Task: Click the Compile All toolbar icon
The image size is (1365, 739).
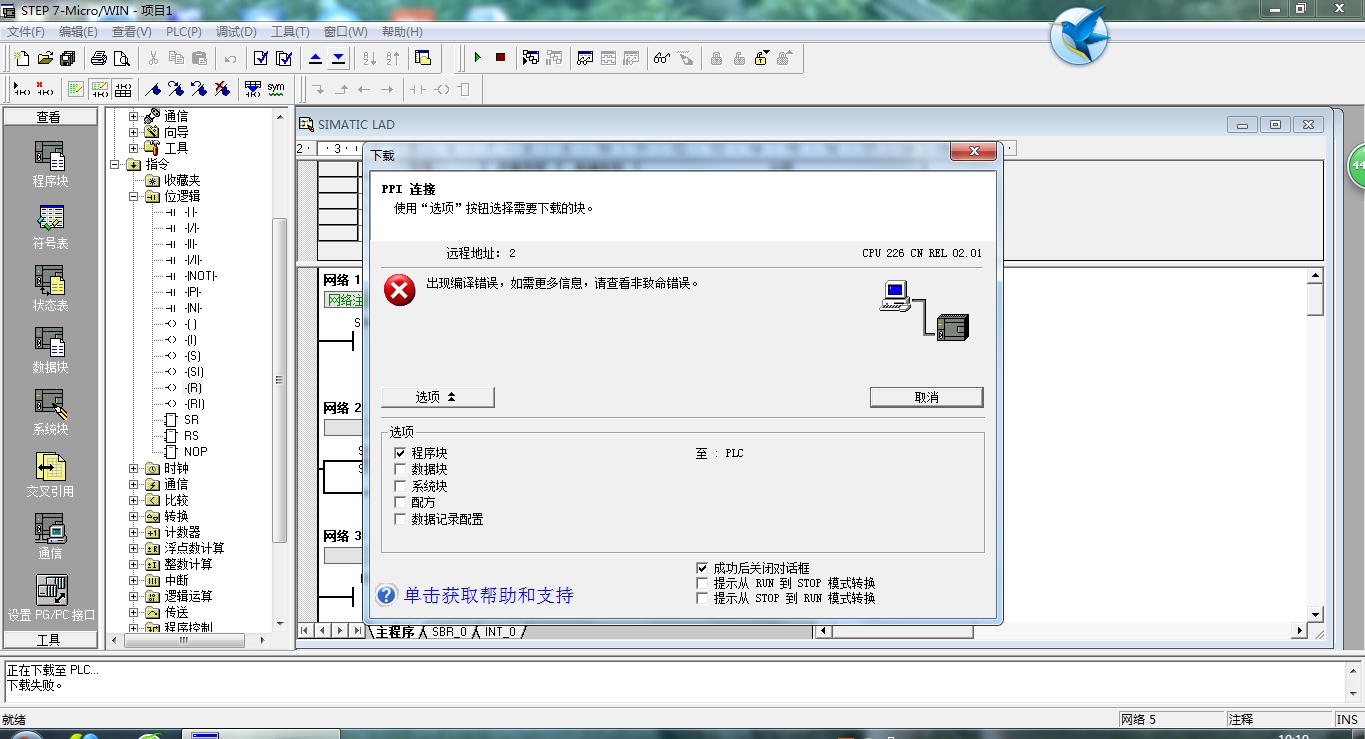Action: click(x=284, y=58)
